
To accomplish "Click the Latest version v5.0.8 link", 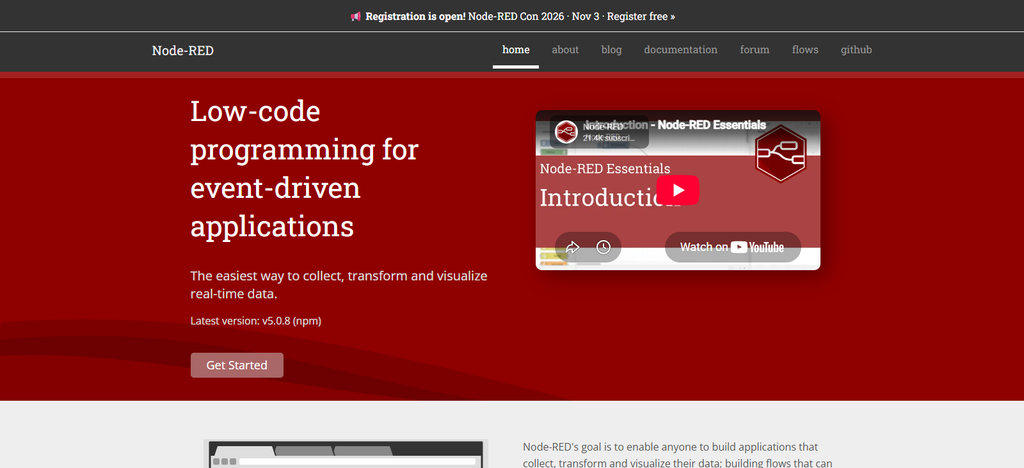I will coord(256,320).
